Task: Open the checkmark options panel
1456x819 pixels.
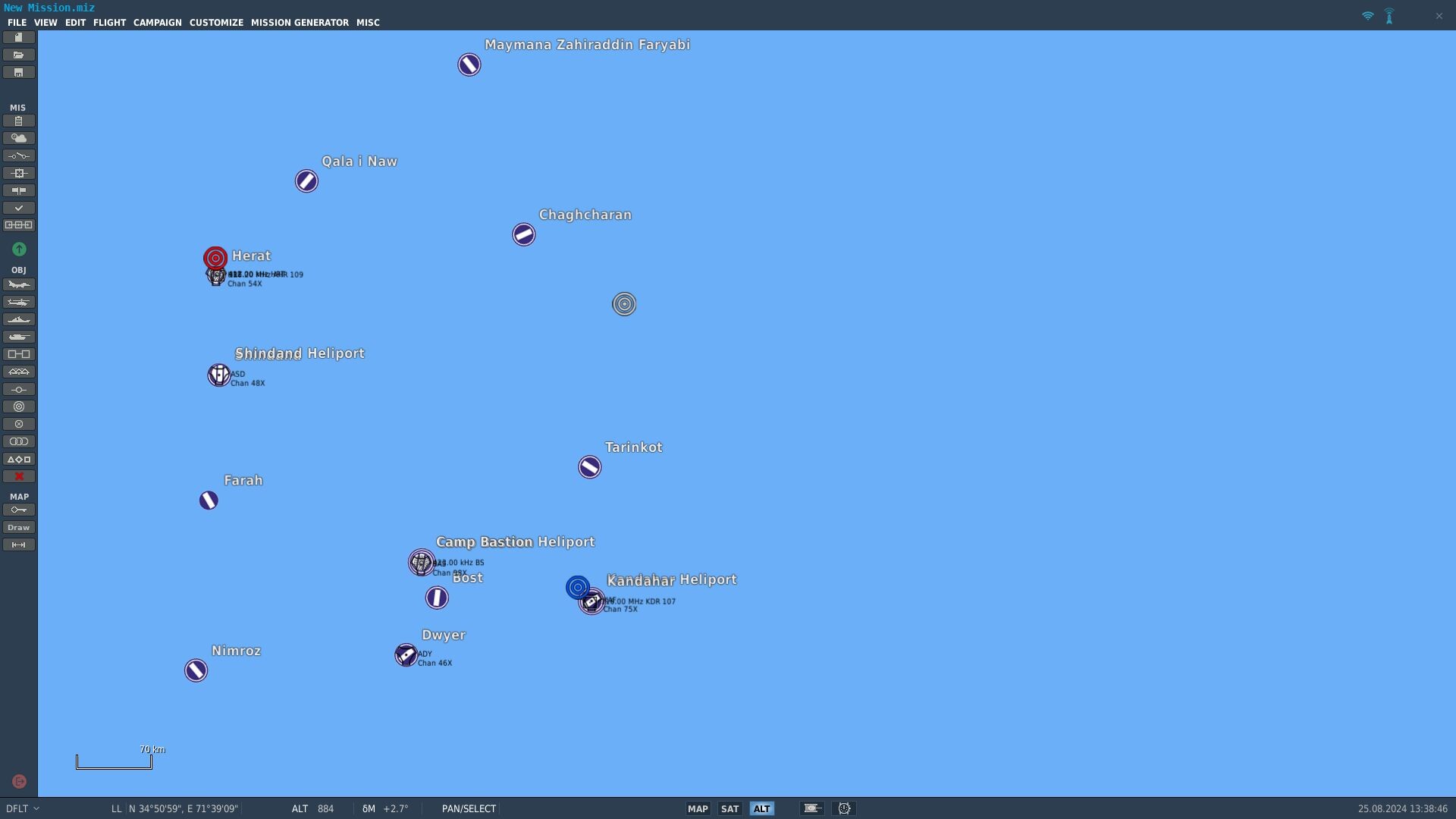Action: [x=18, y=208]
